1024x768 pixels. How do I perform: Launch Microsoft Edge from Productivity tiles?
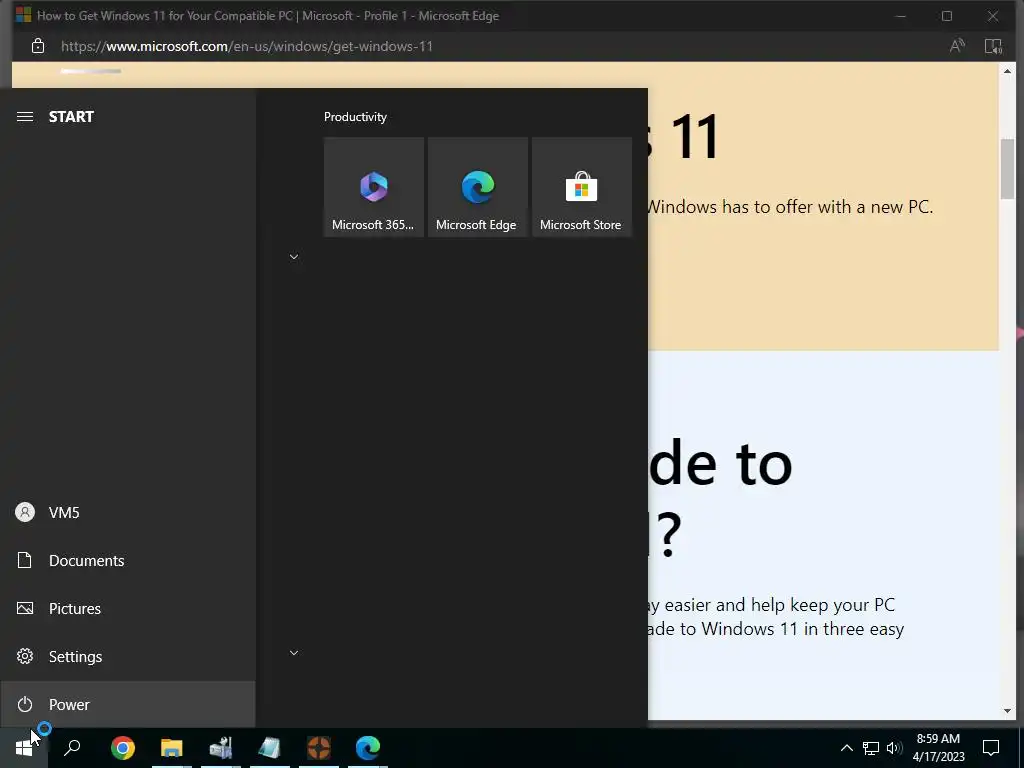pos(477,187)
